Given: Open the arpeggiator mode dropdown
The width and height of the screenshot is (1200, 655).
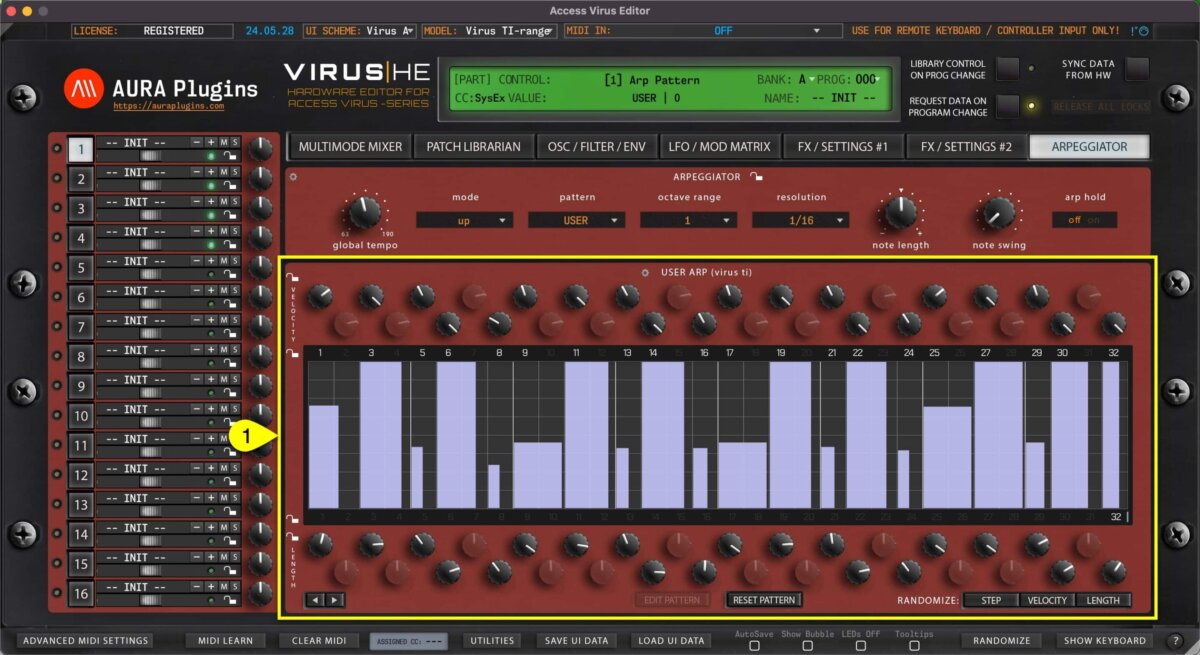Looking at the screenshot, I should 465,220.
